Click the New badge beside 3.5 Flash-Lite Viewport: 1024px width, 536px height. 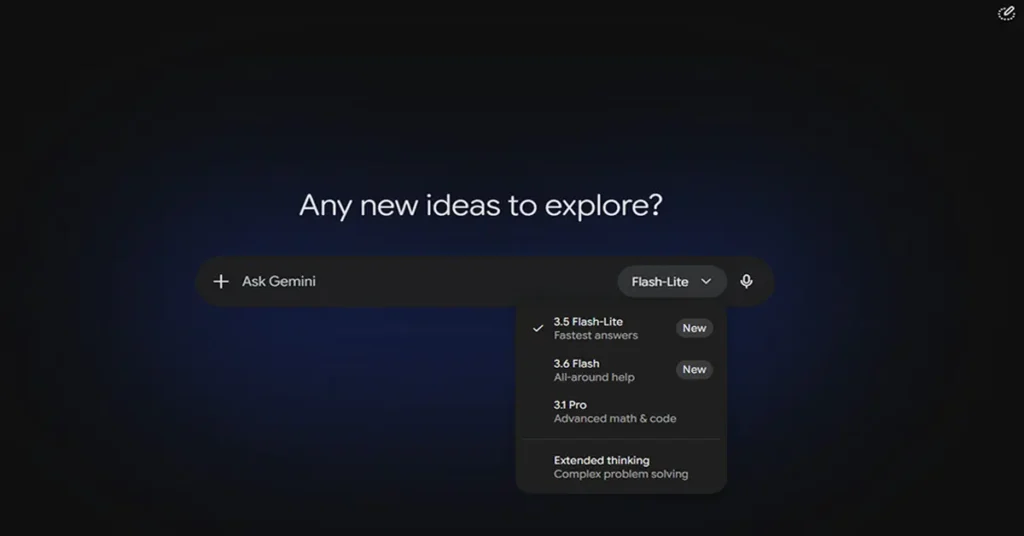pyautogui.click(x=694, y=328)
